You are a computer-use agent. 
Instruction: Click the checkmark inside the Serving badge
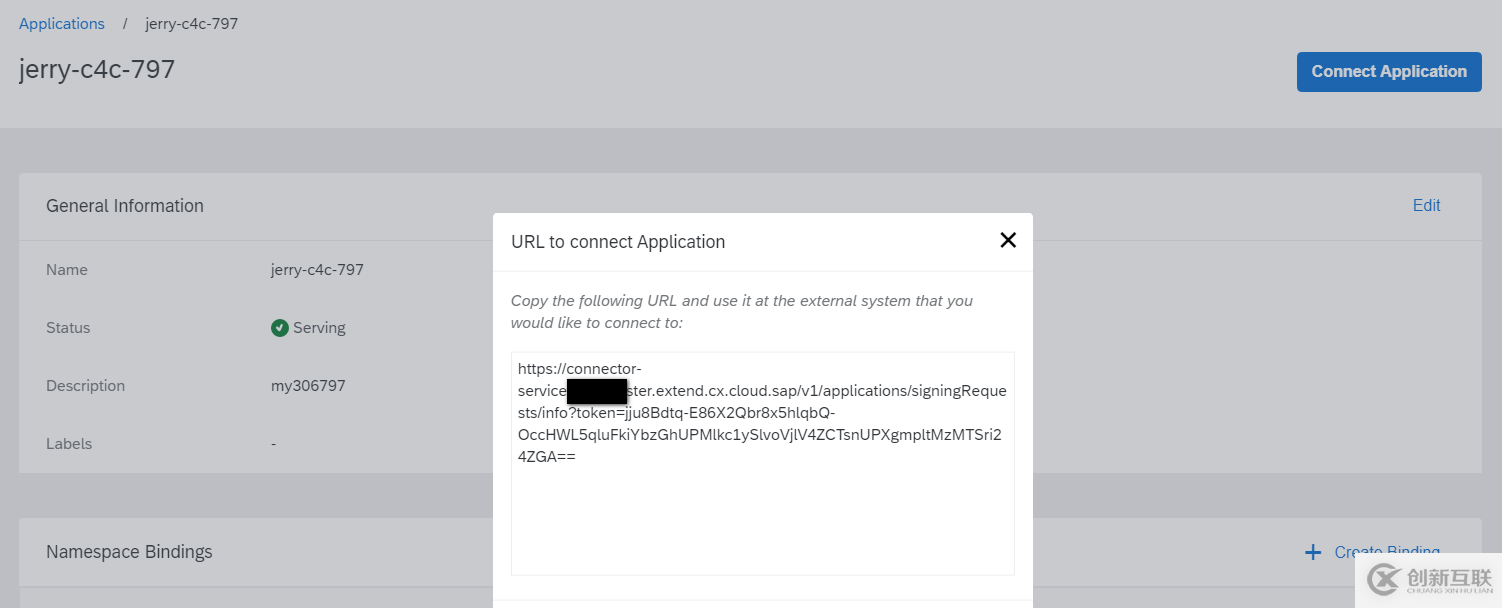(x=280, y=327)
